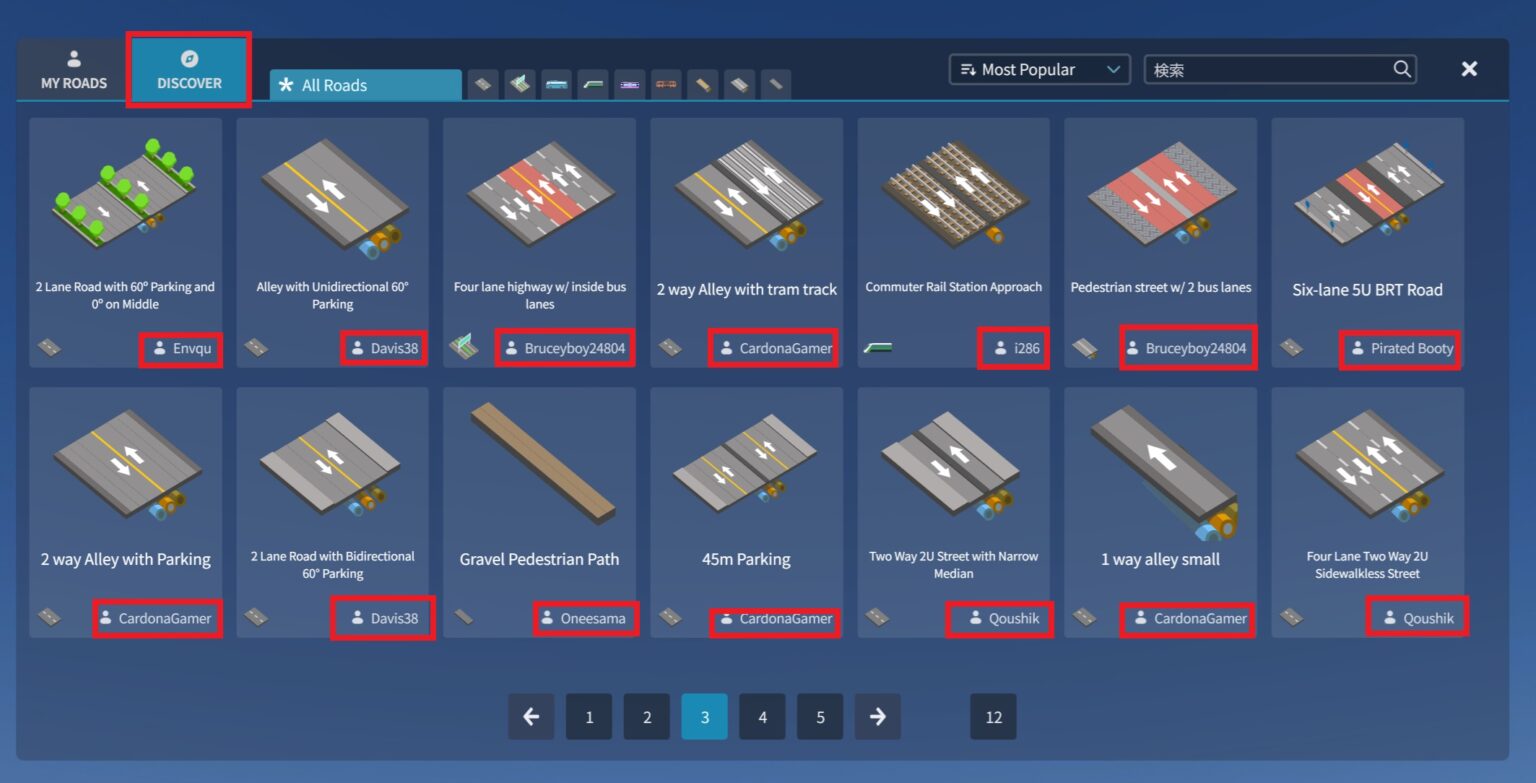Click the next page arrow
Image resolution: width=1536 pixels, height=783 pixels.
pos(877,716)
